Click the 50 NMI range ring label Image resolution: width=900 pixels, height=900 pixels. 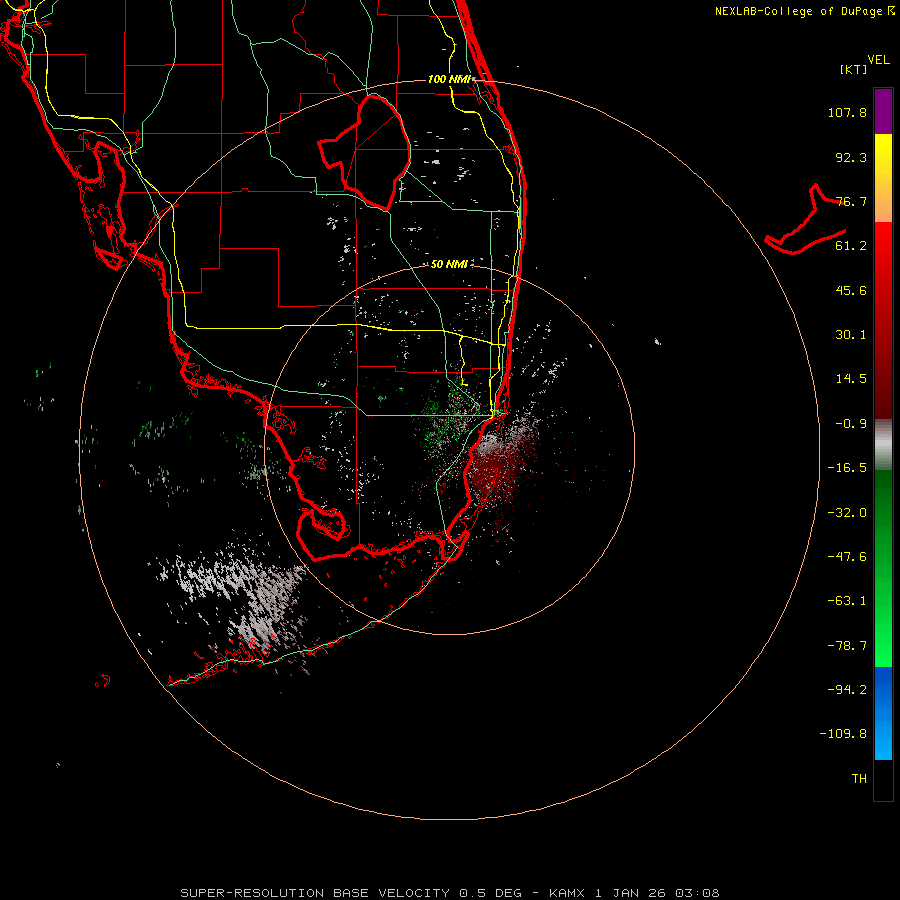[449, 264]
